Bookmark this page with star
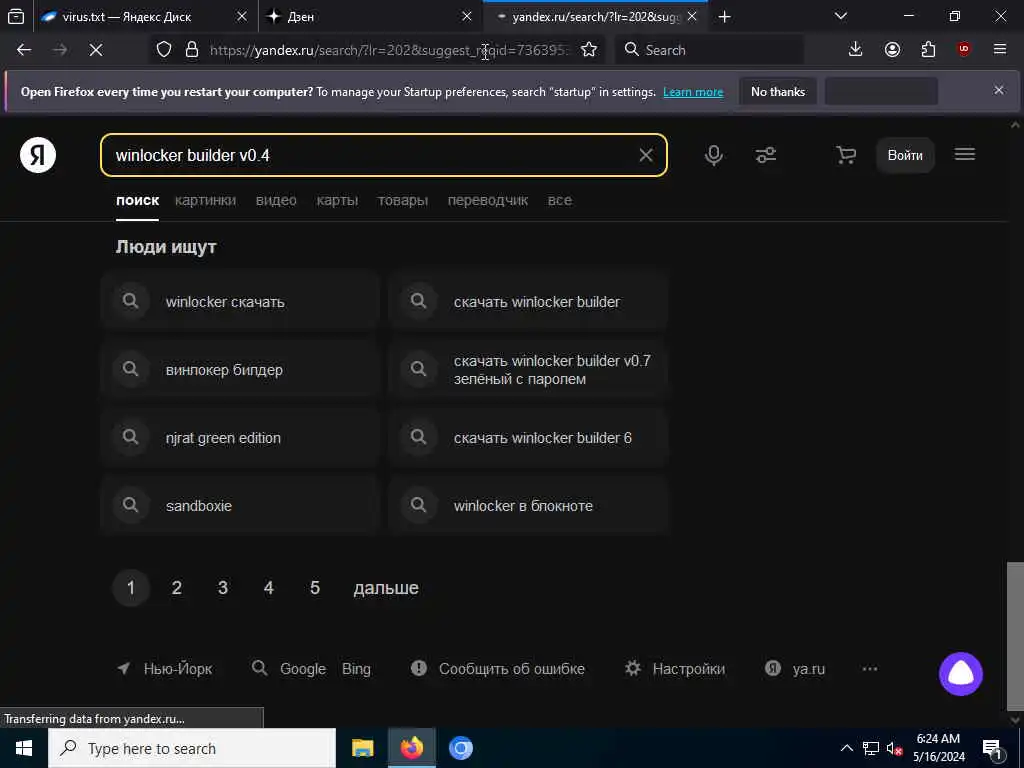Viewport: 1024px width, 768px height. coord(589,50)
